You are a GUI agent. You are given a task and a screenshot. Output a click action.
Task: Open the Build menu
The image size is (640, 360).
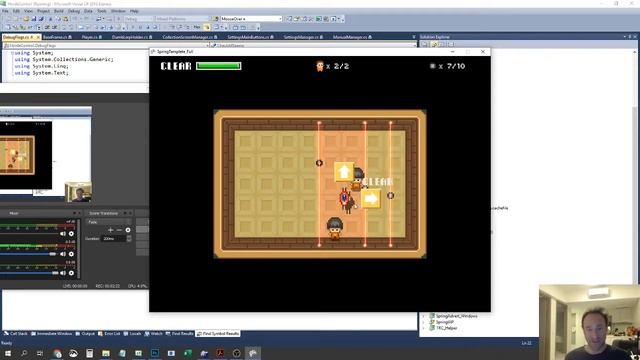pos(58,11)
